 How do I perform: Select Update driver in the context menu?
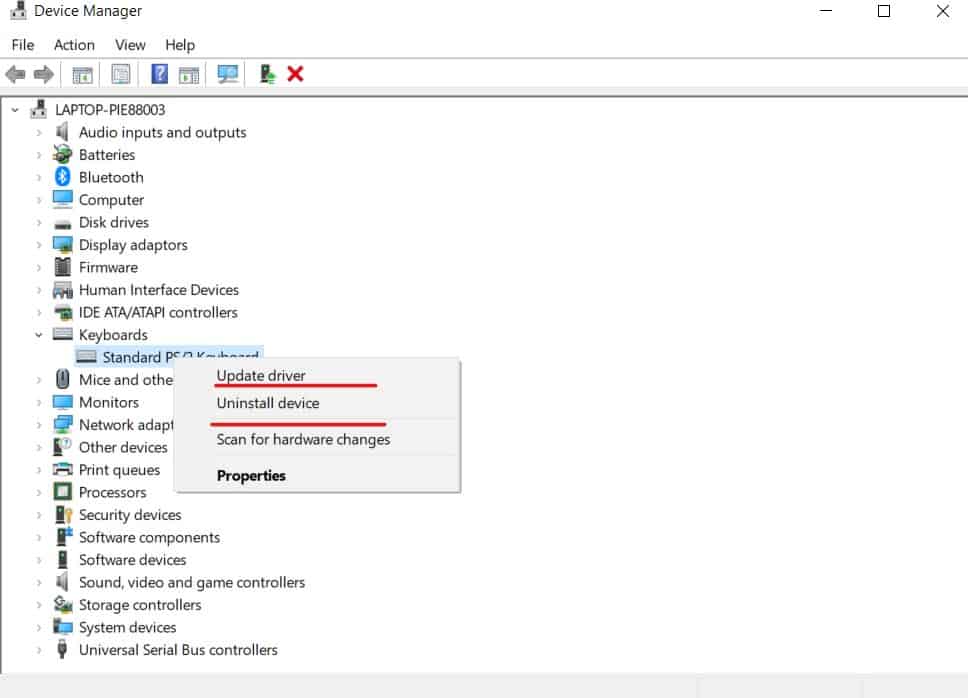tap(260, 376)
